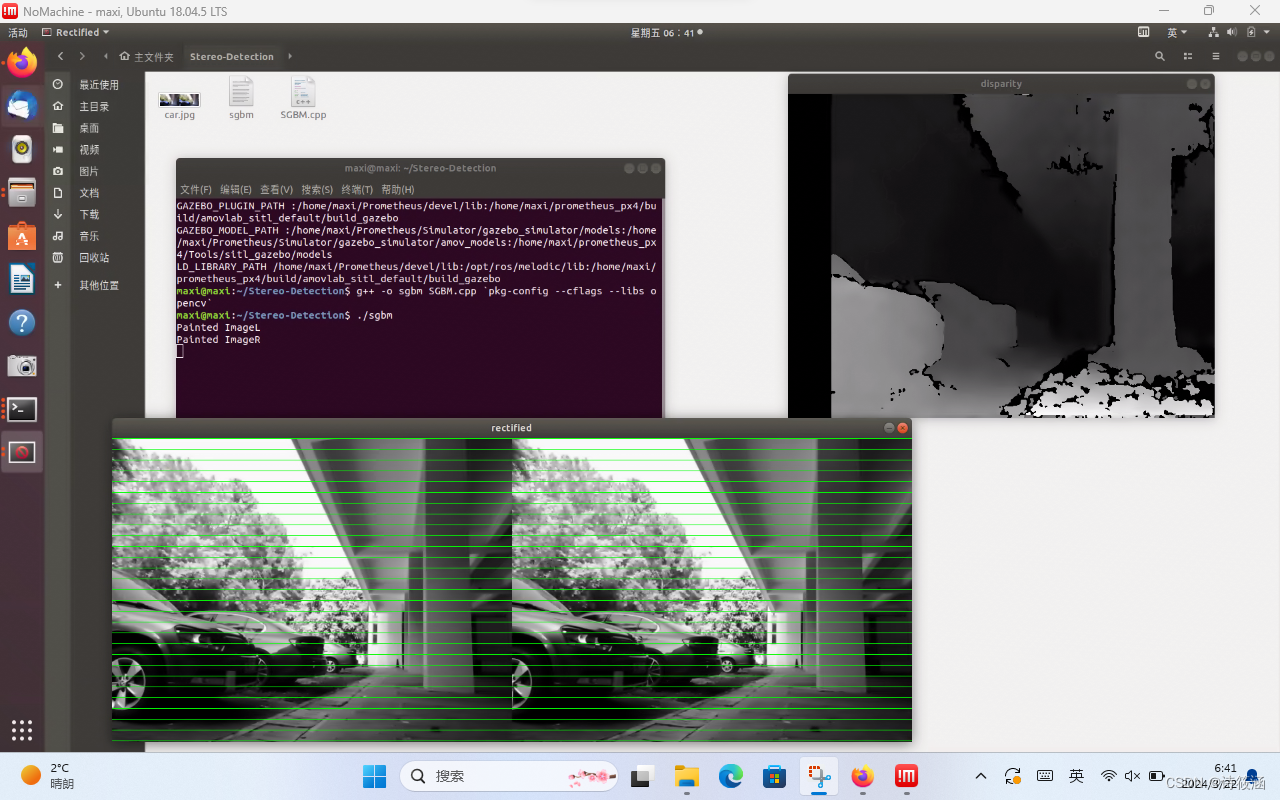
Task: Toggle list view in the file manager
Action: (1188, 56)
